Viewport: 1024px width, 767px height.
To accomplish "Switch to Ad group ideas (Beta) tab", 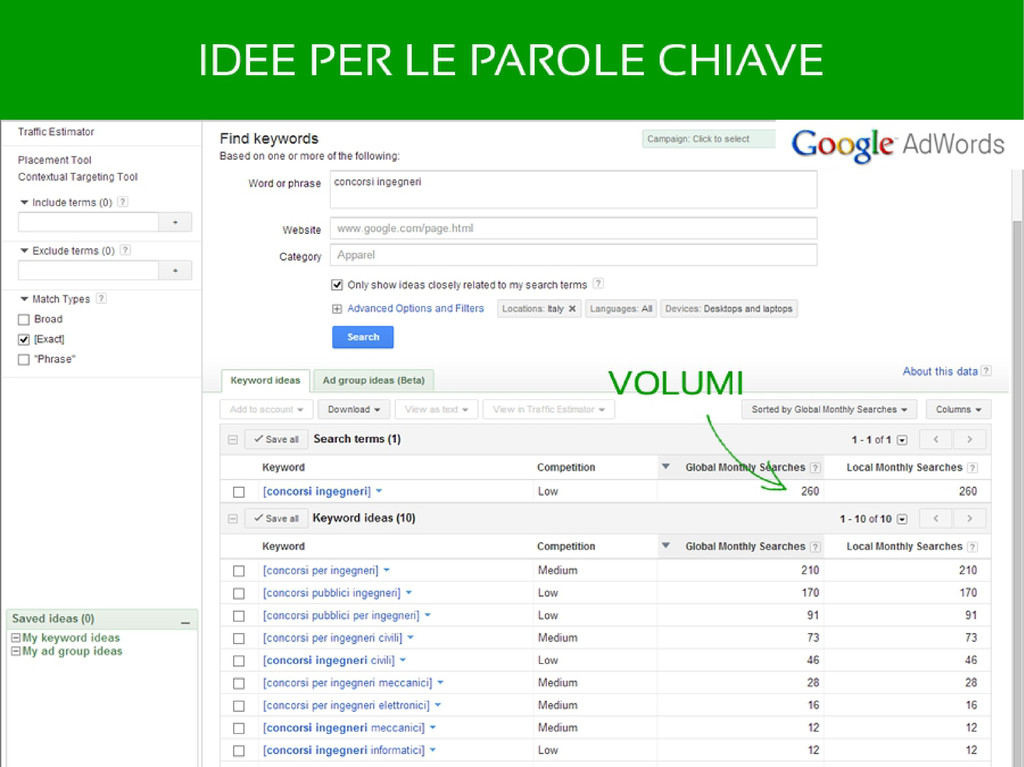I will click(374, 380).
